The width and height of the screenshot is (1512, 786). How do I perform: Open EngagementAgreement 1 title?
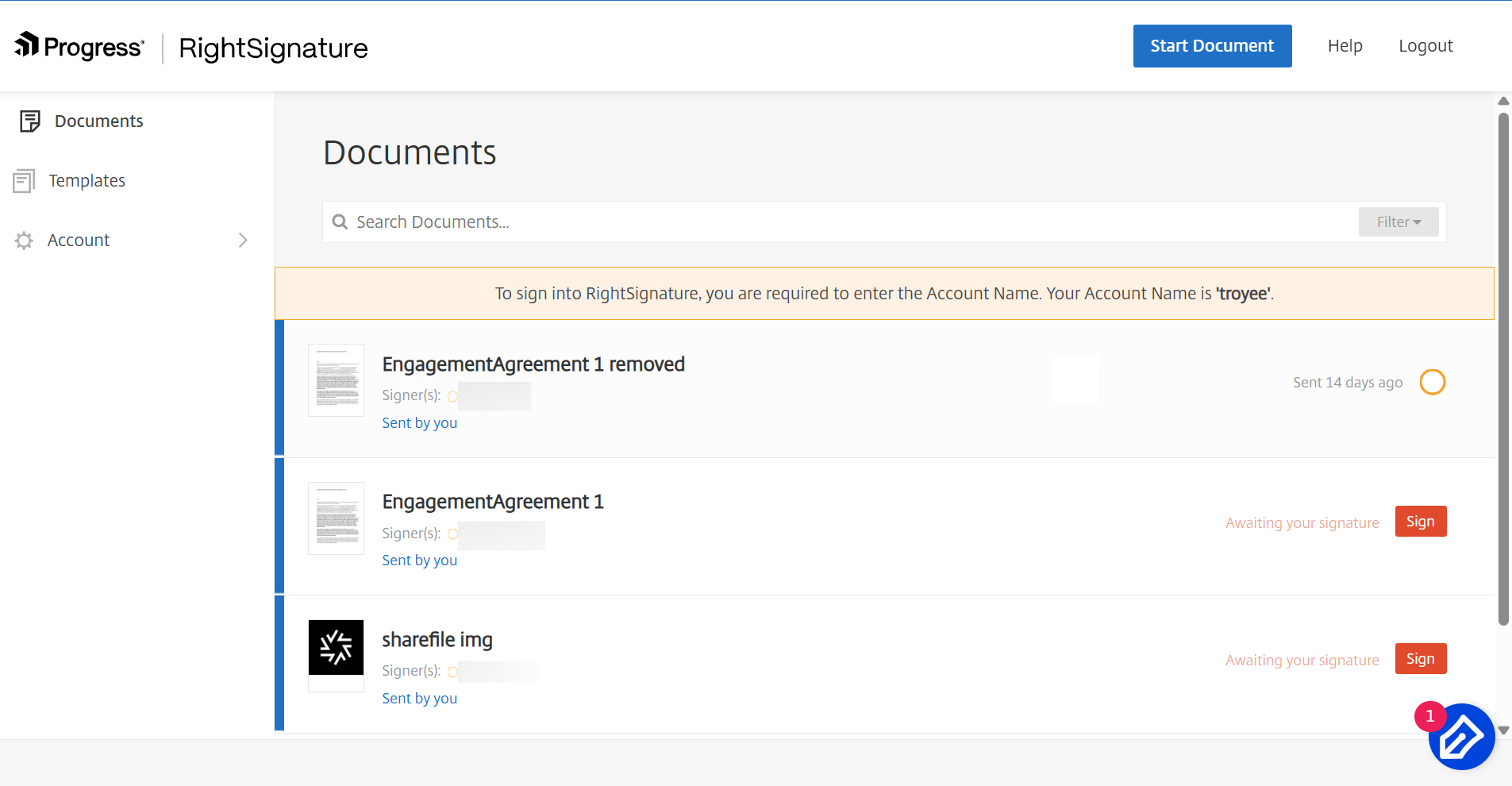click(493, 502)
